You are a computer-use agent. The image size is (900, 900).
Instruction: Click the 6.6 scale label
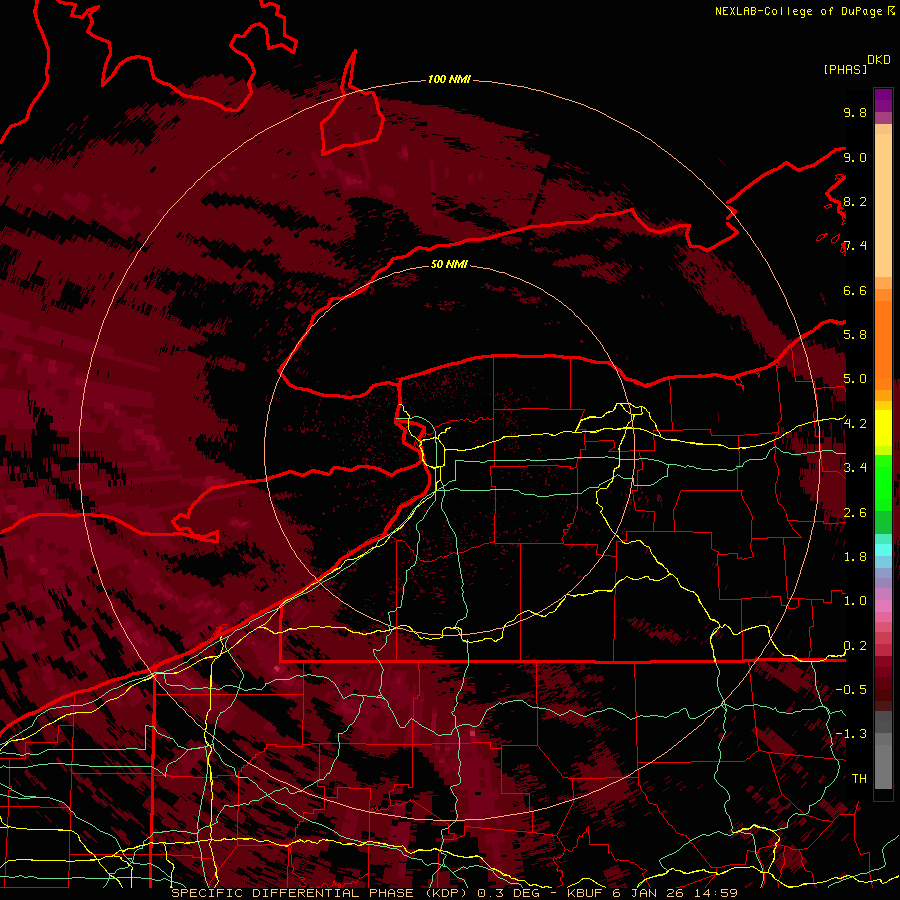(x=855, y=290)
